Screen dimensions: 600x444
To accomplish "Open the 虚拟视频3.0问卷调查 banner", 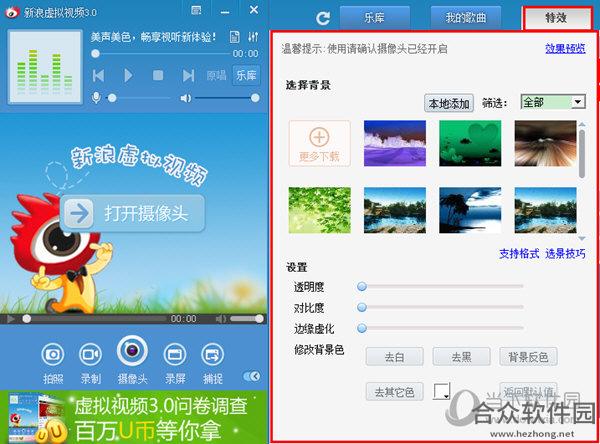I will tap(134, 417).
